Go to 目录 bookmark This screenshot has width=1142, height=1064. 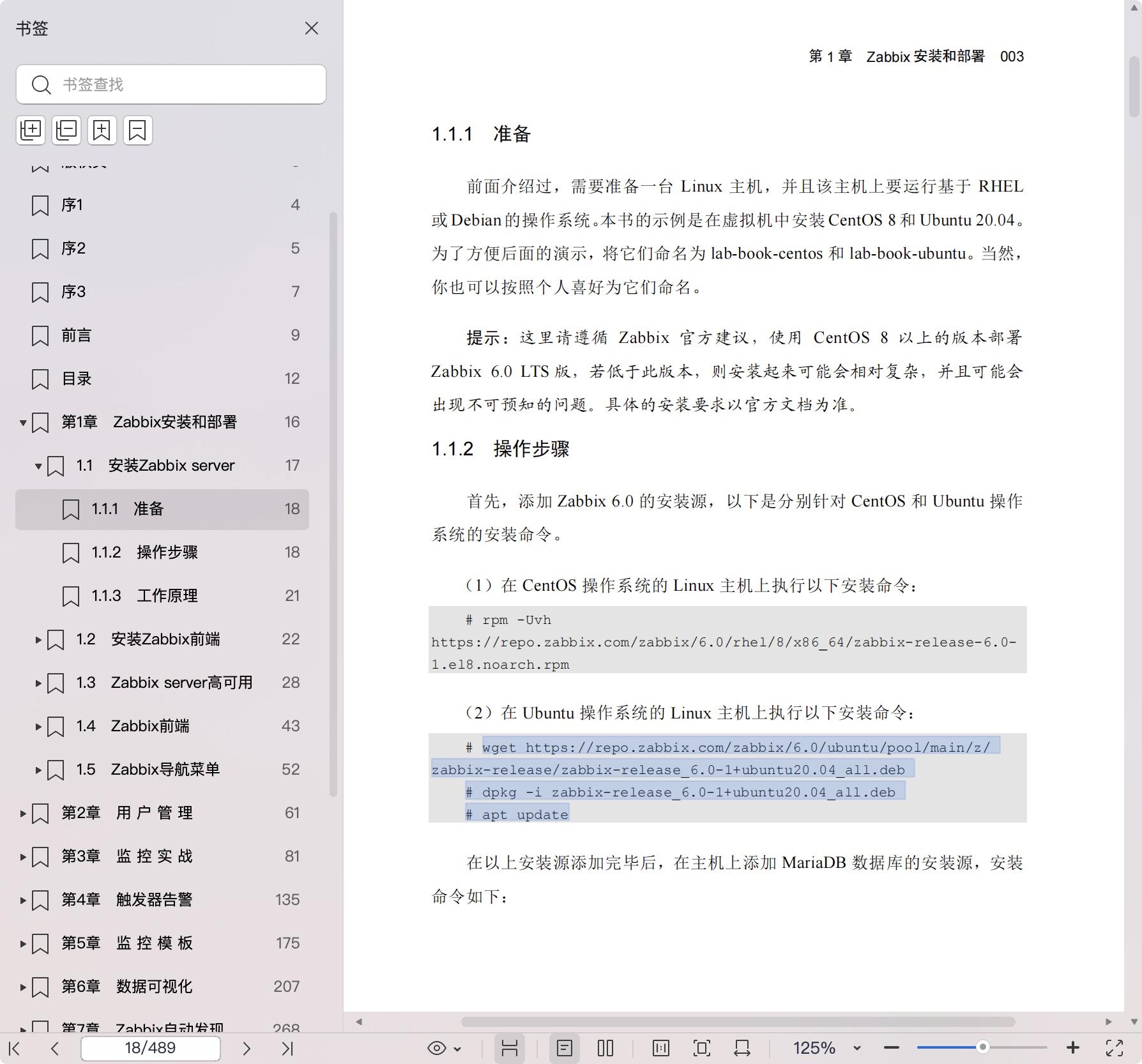pos(162,379)
